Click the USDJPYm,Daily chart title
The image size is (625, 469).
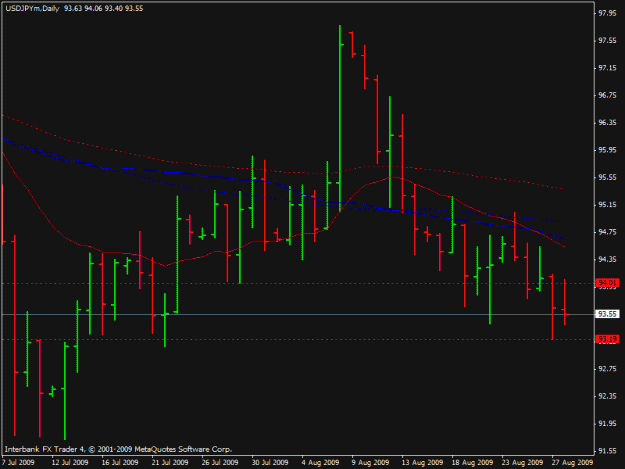[x=32, y=8]
